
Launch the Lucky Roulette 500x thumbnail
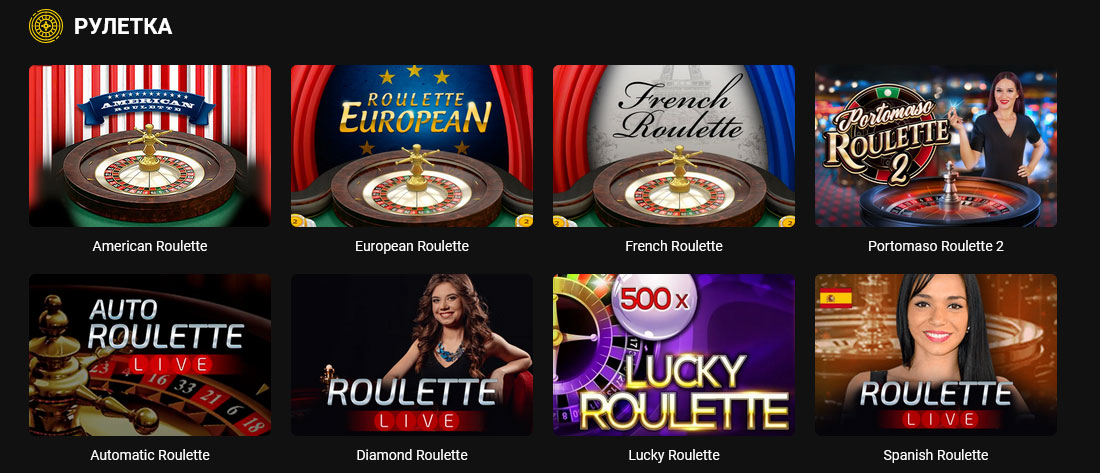(x=674, y=355)
